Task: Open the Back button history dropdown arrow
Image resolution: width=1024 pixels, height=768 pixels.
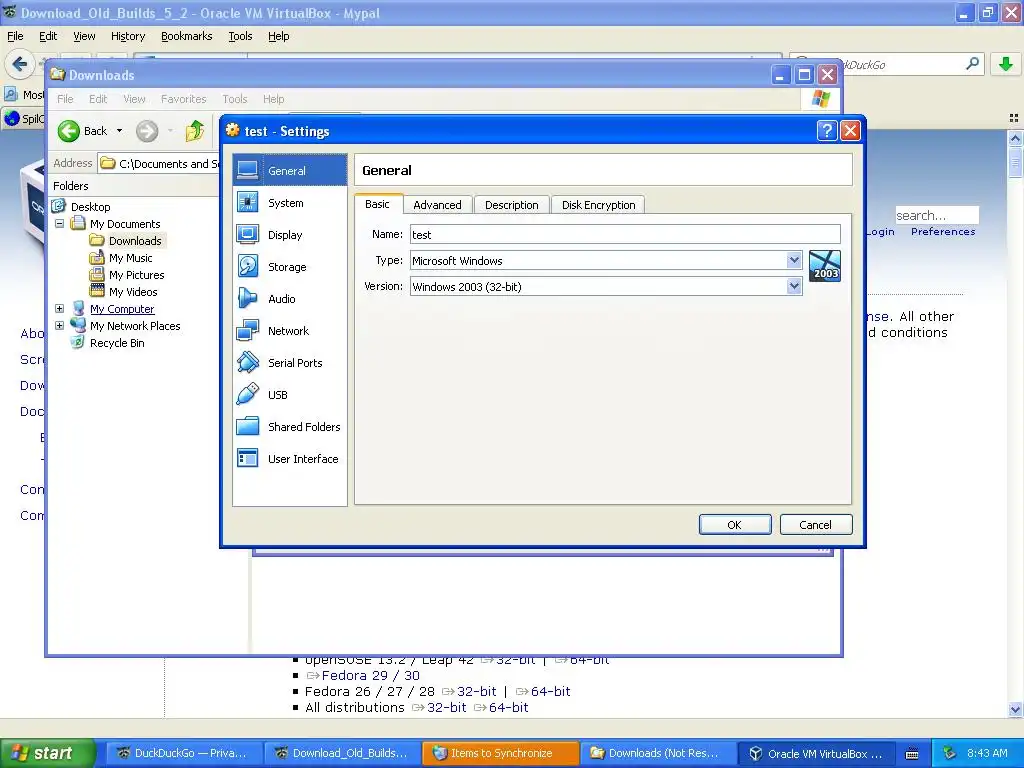Action: click(x=120, y=131)
